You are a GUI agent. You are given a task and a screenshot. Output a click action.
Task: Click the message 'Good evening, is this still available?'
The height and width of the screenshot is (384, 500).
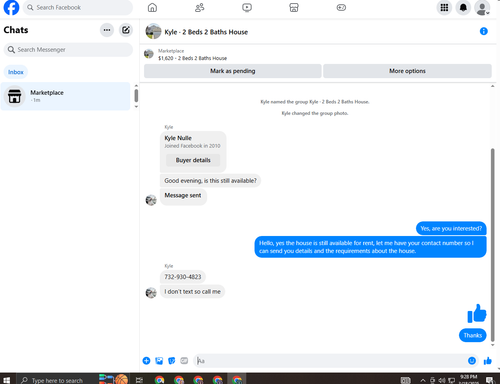point(210,181)
